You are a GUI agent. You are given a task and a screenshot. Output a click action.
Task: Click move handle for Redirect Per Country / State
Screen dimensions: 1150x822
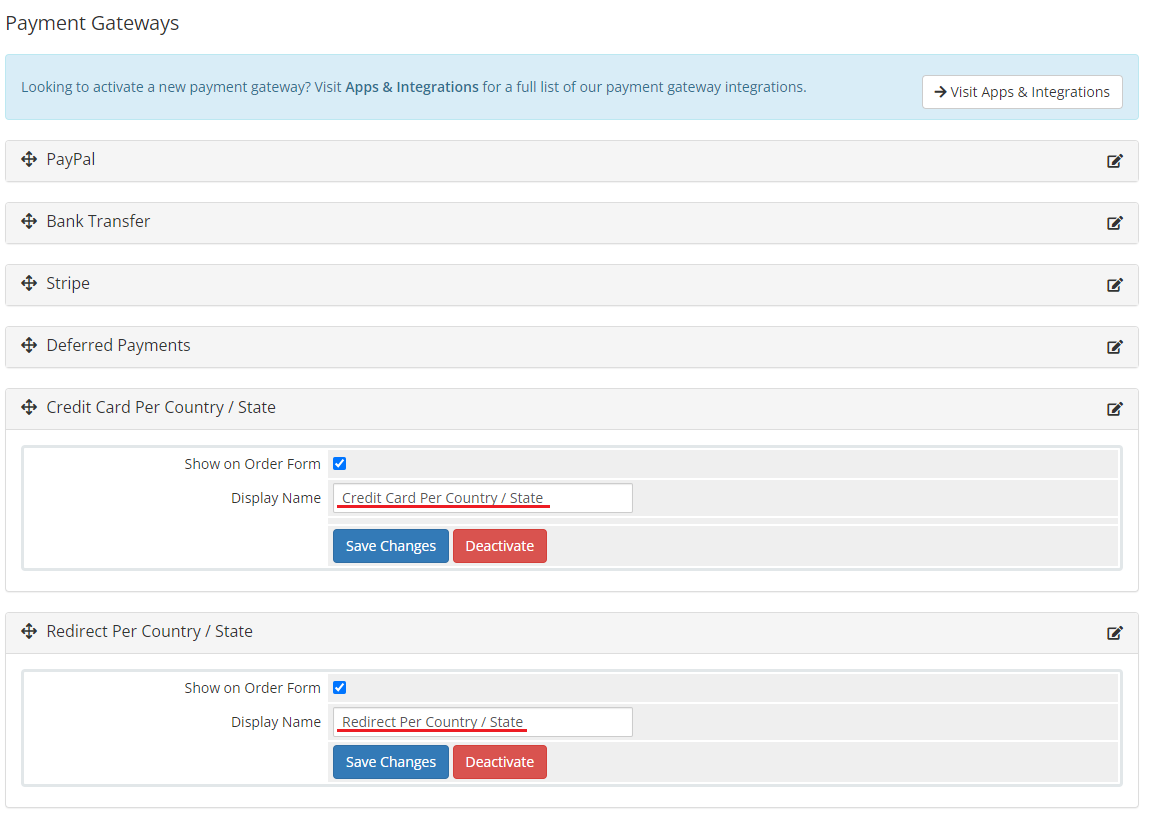29,631
